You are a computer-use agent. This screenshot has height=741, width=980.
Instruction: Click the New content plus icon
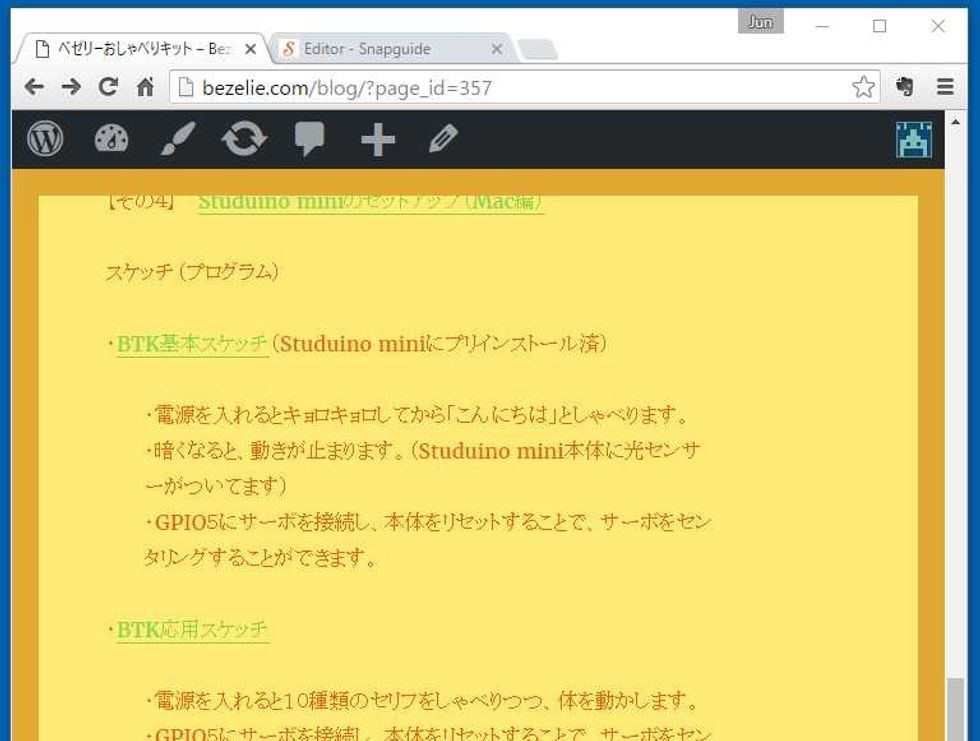point(377,140)
